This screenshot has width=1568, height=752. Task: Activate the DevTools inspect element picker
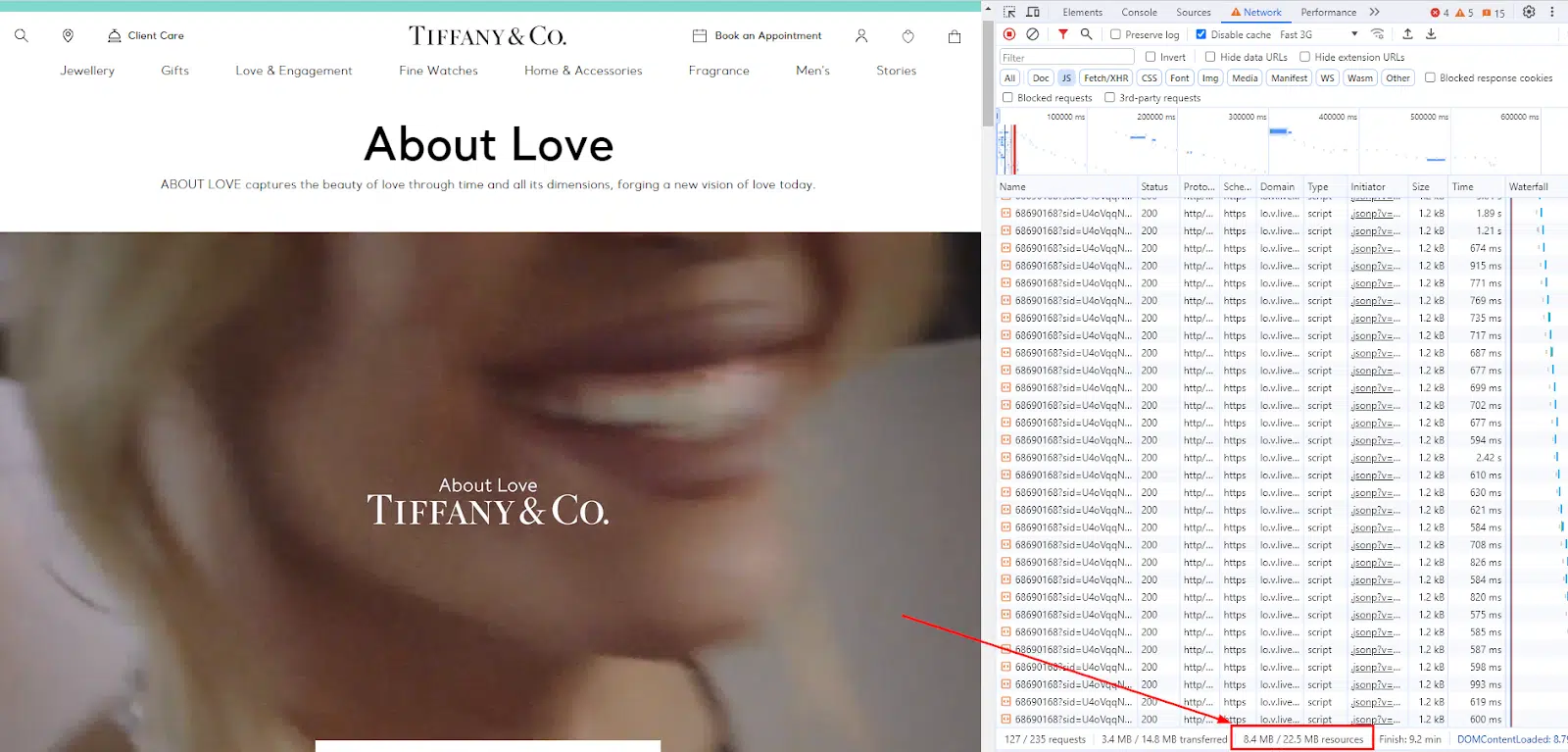(x=1009, y=12)
